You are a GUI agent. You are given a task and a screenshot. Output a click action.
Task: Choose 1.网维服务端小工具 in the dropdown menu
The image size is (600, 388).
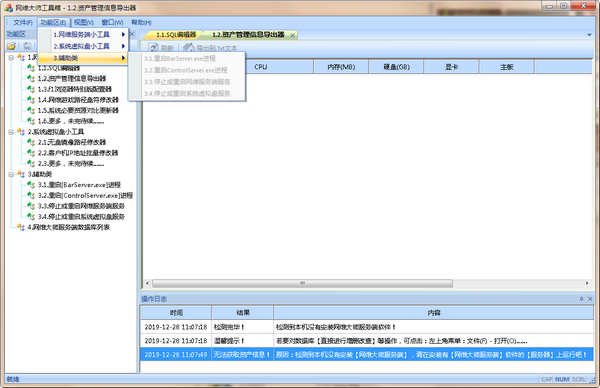pos(83,34)
